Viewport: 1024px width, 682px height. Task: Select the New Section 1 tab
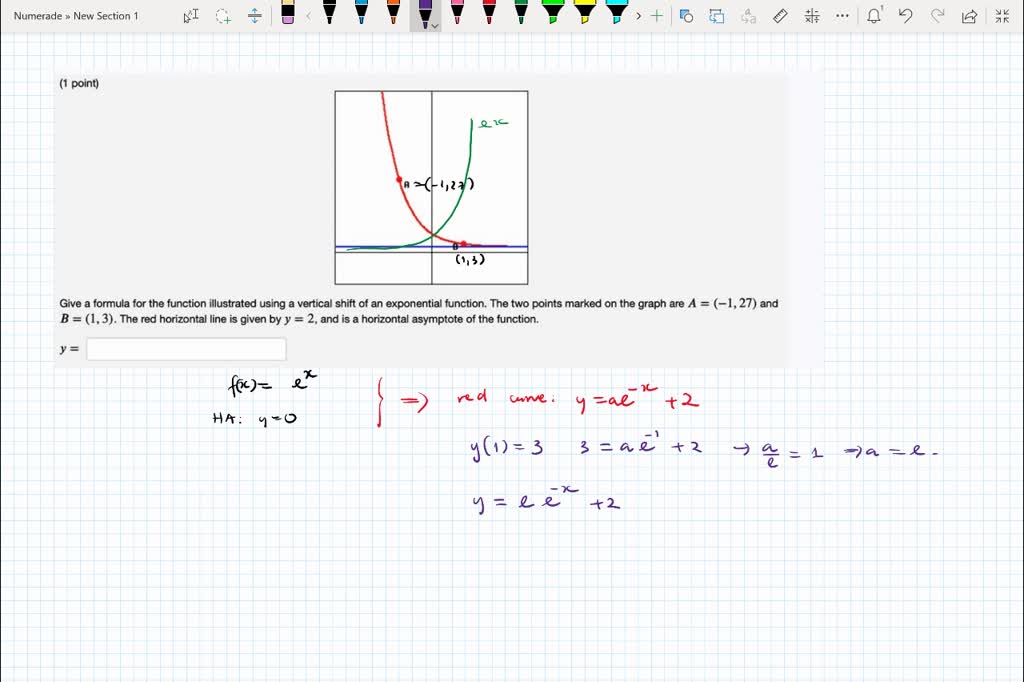tap(105, 16)
